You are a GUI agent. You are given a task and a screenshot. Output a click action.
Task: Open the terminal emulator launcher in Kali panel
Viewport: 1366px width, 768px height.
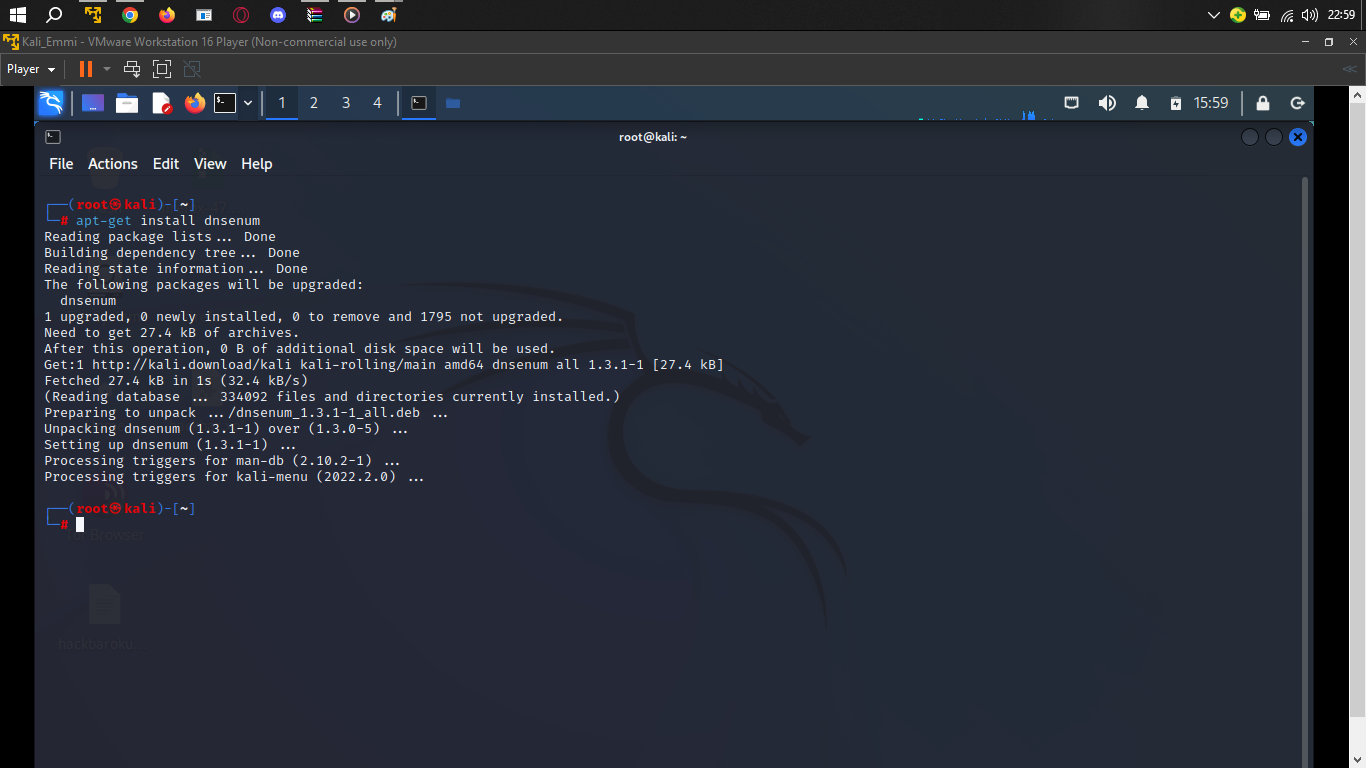tap(226, 103)
